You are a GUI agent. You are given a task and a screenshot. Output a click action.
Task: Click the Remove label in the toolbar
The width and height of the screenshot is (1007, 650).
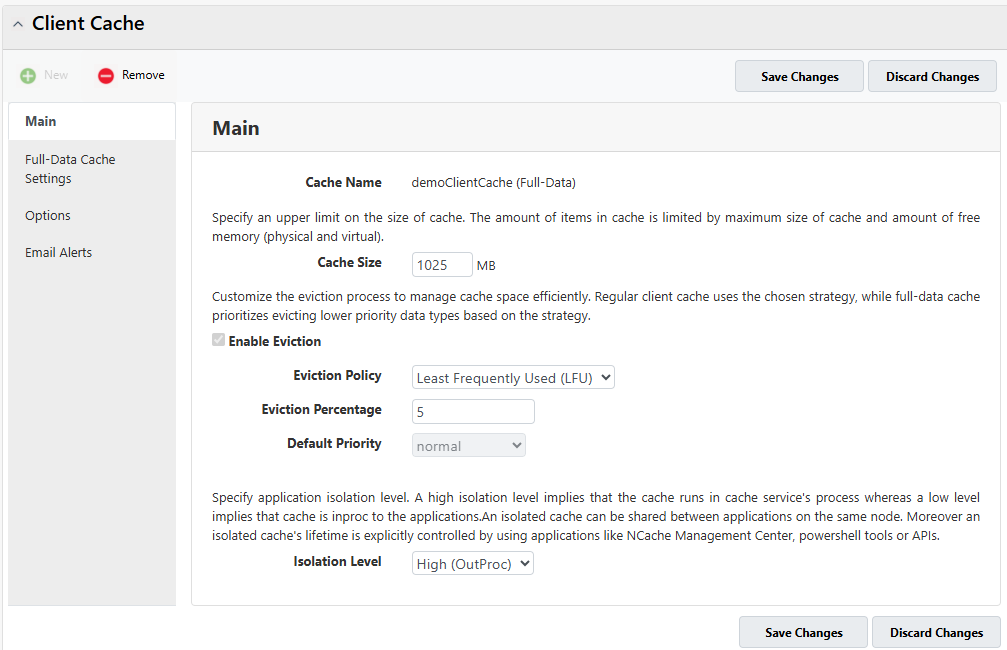click(x=143, y=75)
